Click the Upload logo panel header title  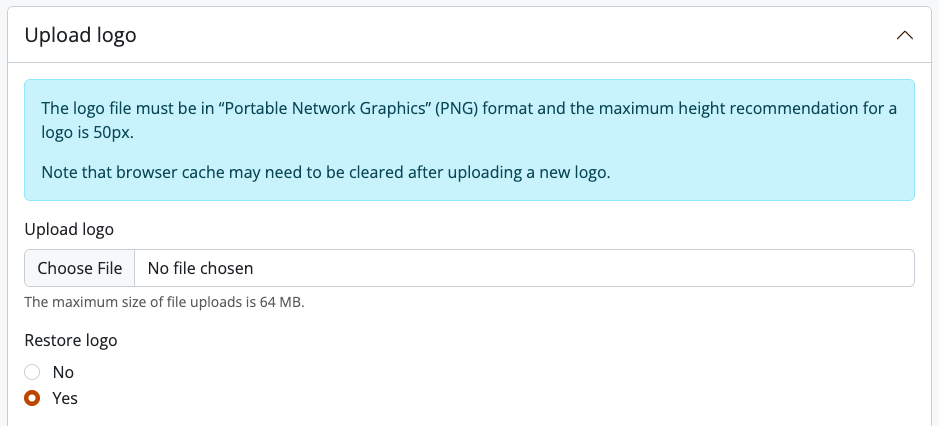(x=80, y=35)
